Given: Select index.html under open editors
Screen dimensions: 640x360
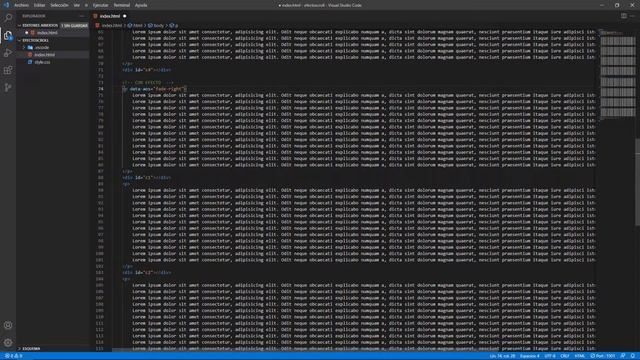Looking at the screenshot, I should click(x=47, y=33).
